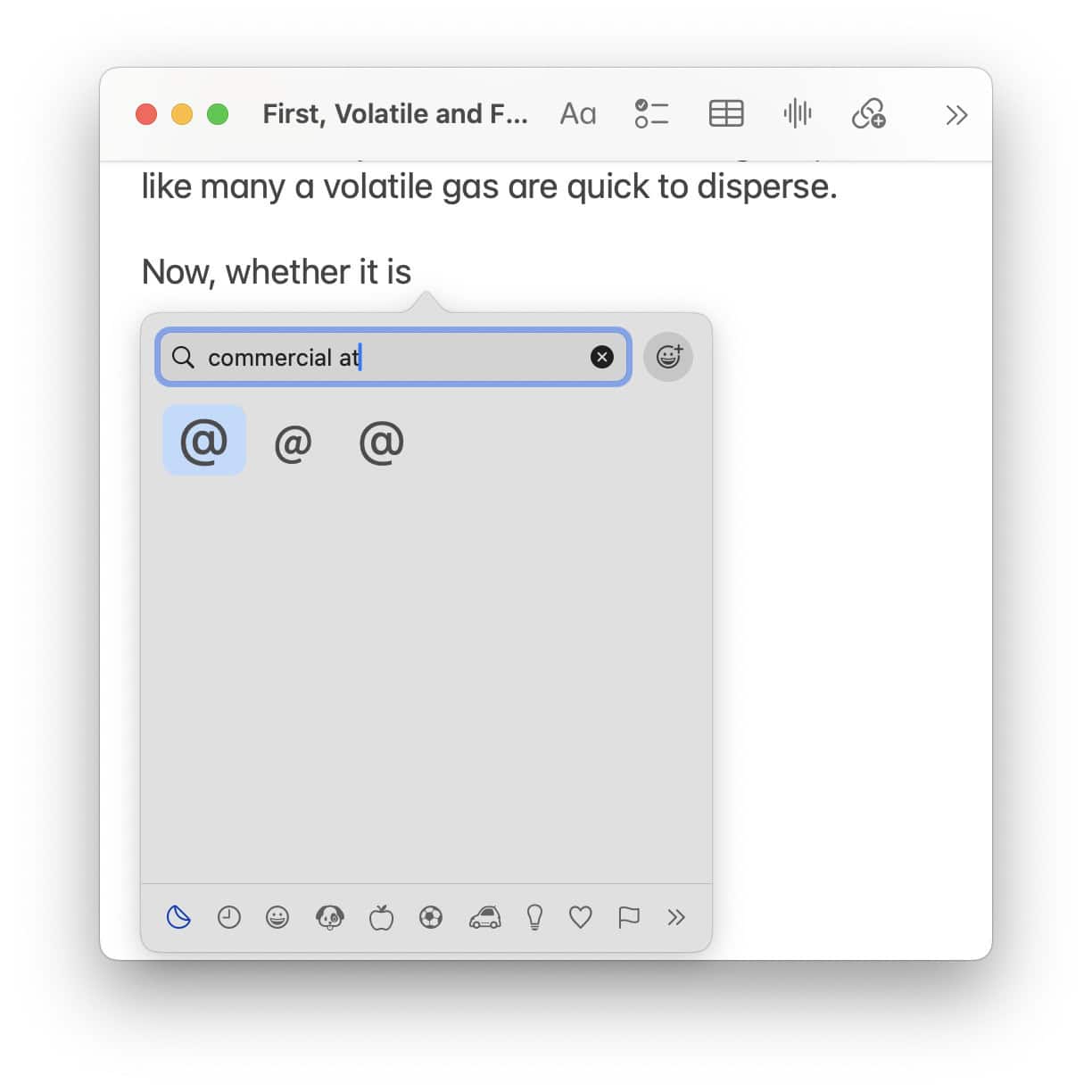Insert a checklist in the note
1092x1092 pixels.
pyautogui.click(x=651, y=113)
